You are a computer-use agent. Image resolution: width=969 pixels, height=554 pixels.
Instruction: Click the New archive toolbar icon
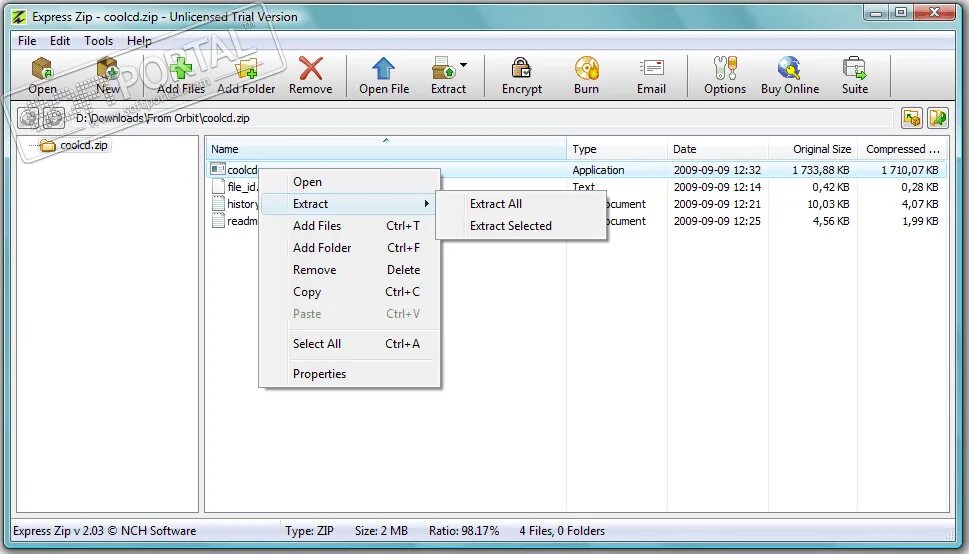pos(108,69)
